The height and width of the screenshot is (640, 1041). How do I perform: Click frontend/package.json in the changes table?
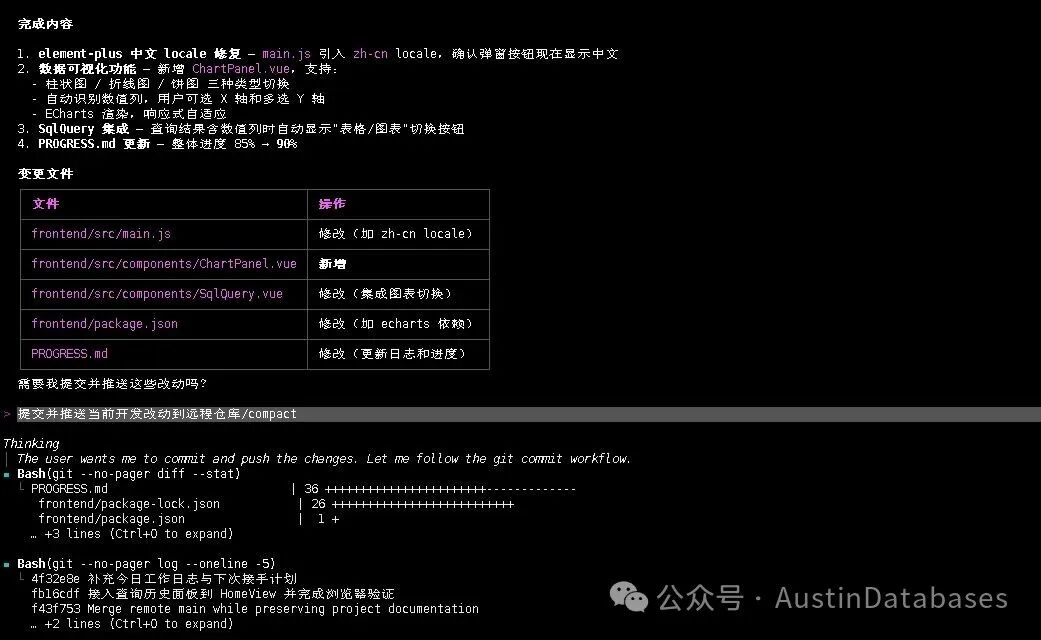coord(104,324)
